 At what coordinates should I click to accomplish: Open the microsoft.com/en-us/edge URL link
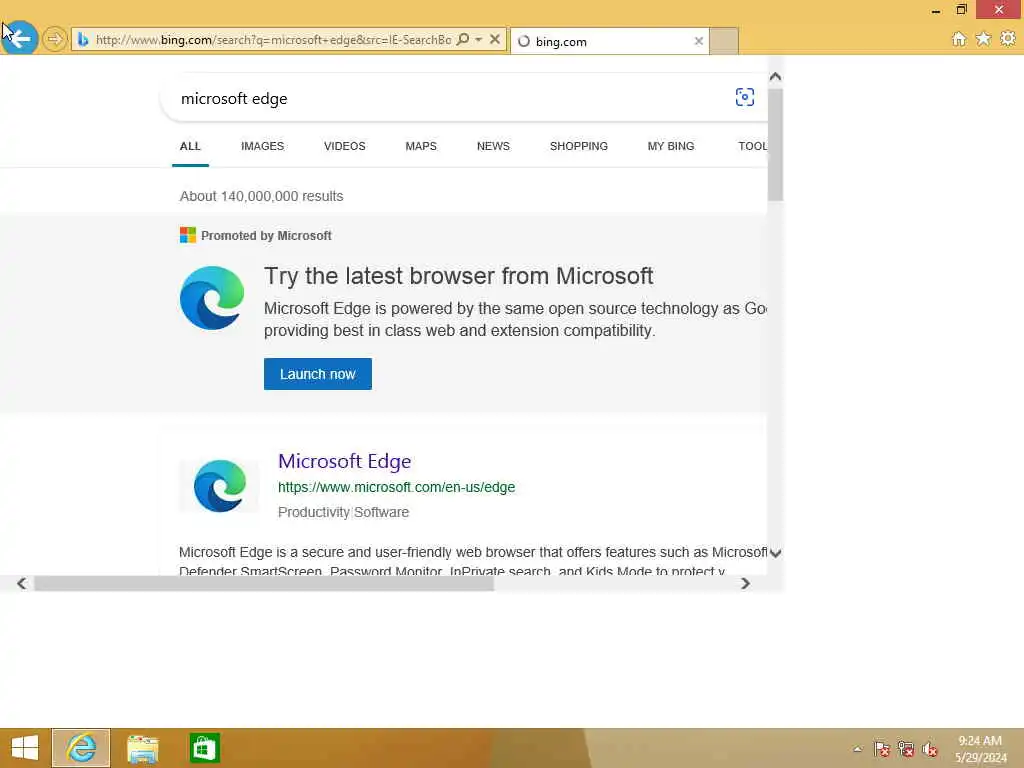pyautogui.click(x=396, y=487)
